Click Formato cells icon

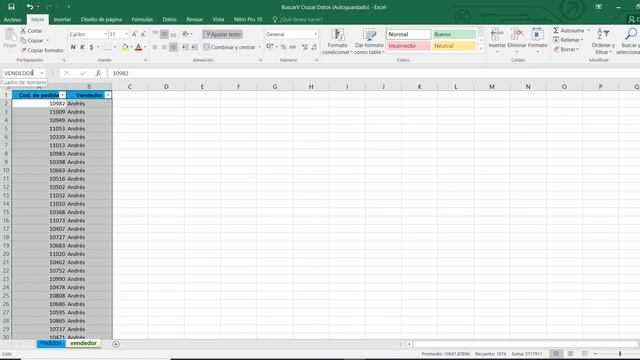[x=537, y=35]
